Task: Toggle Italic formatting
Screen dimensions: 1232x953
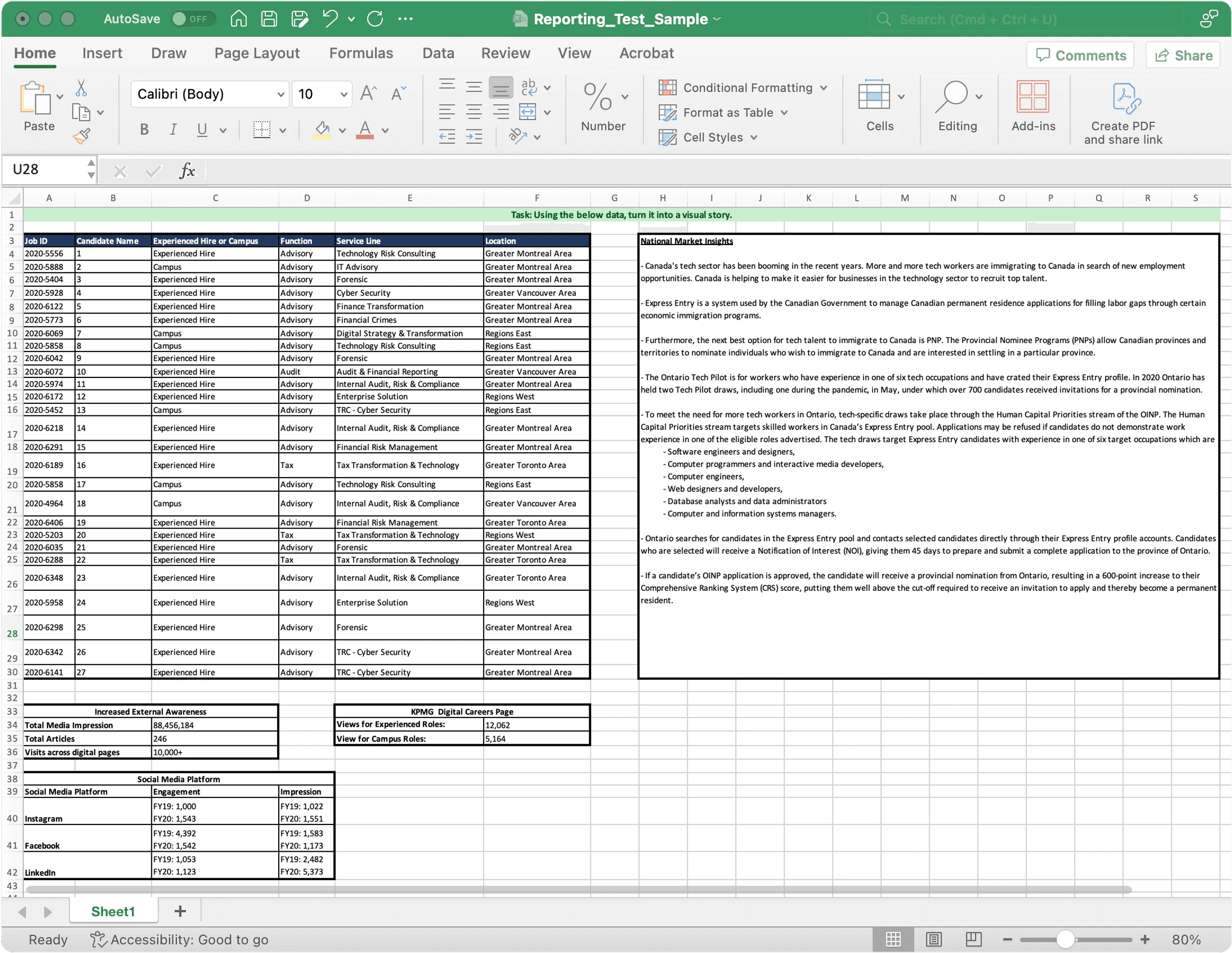Action: coord(173,130)
